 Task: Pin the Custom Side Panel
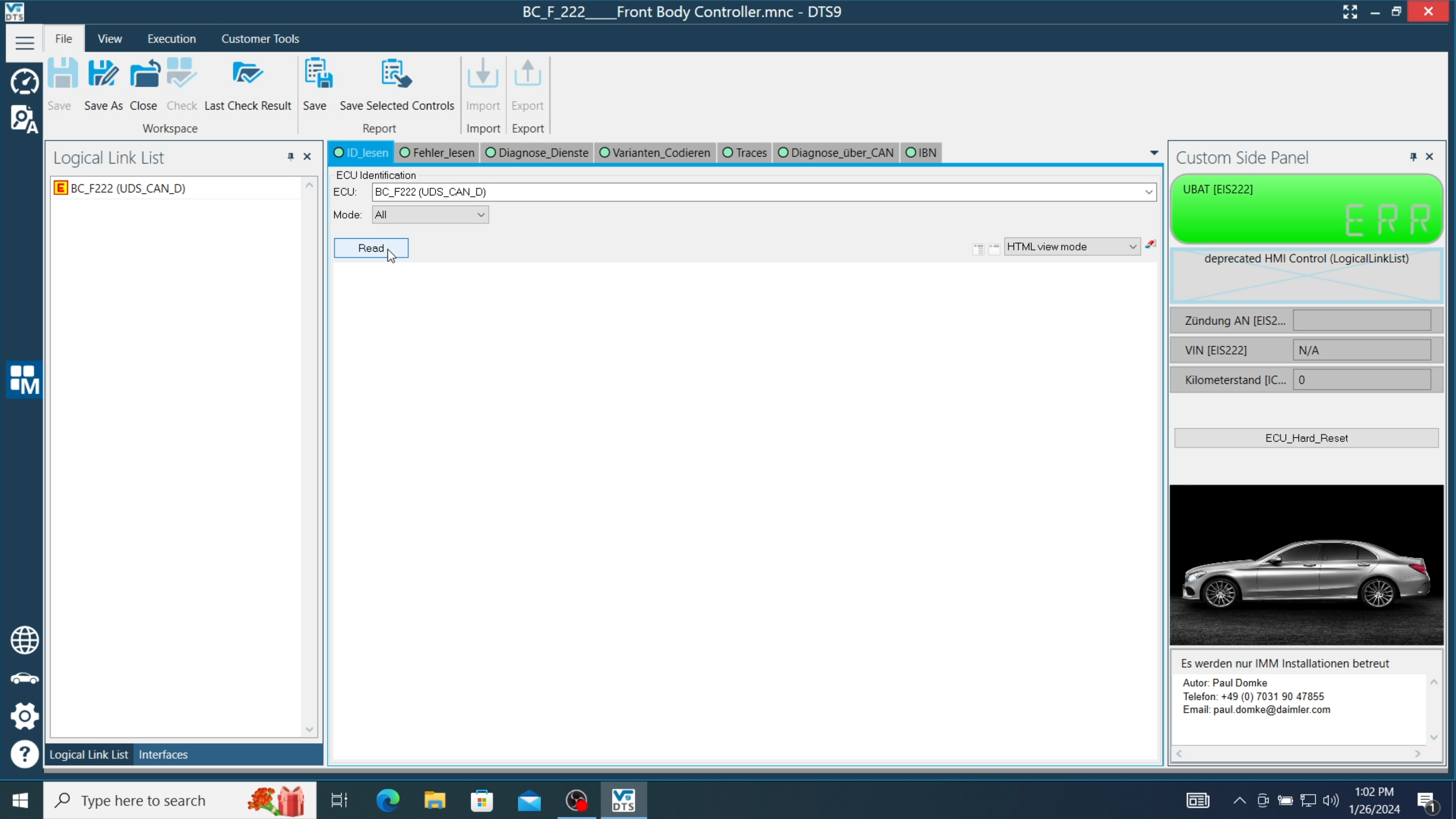[1413, 157]
